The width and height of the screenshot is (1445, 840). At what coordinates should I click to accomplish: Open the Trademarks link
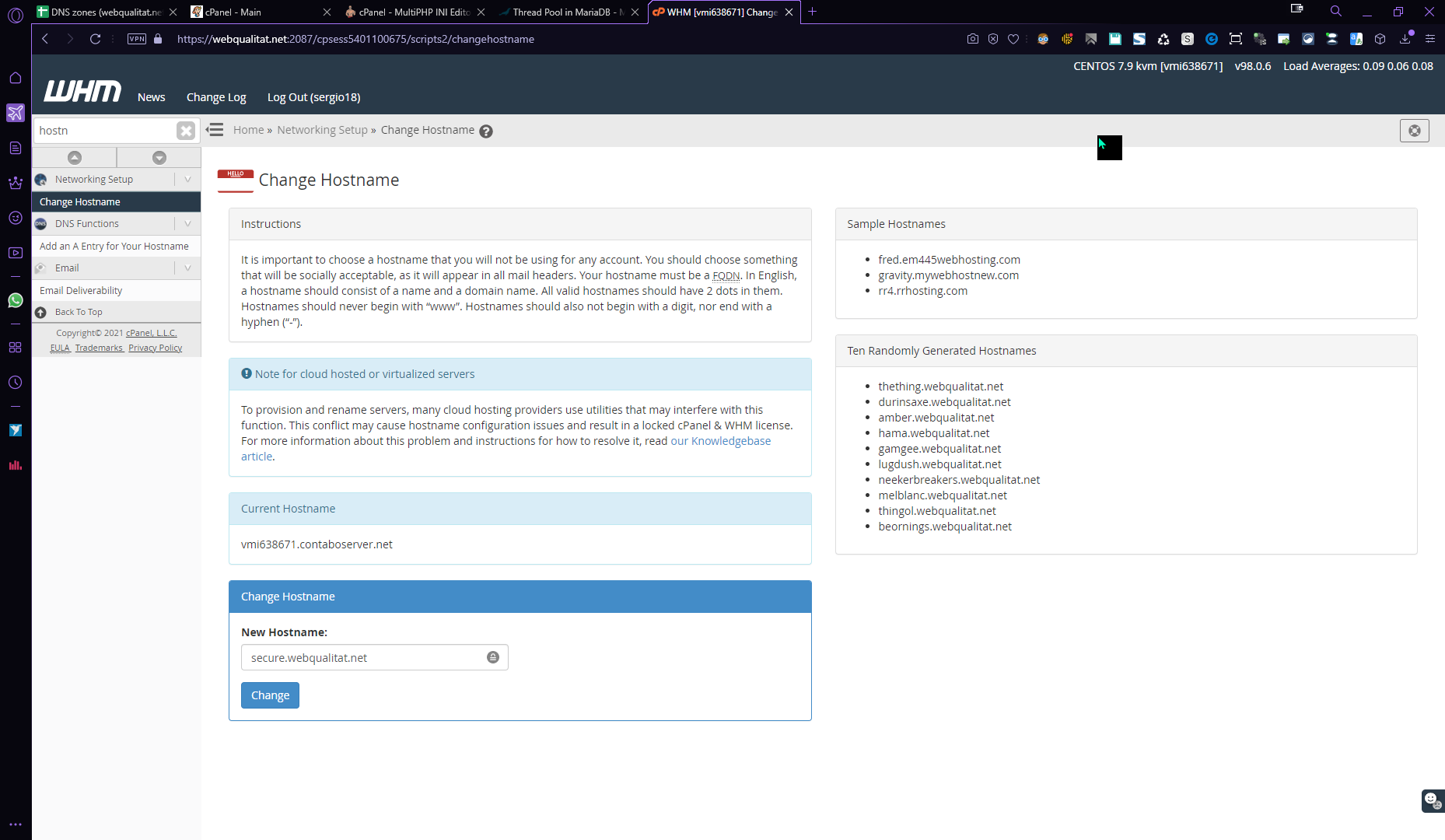coord(99,348)
